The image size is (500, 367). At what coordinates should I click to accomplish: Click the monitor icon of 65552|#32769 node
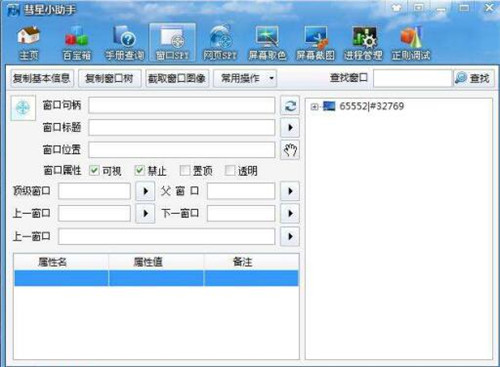pos(329,106)
